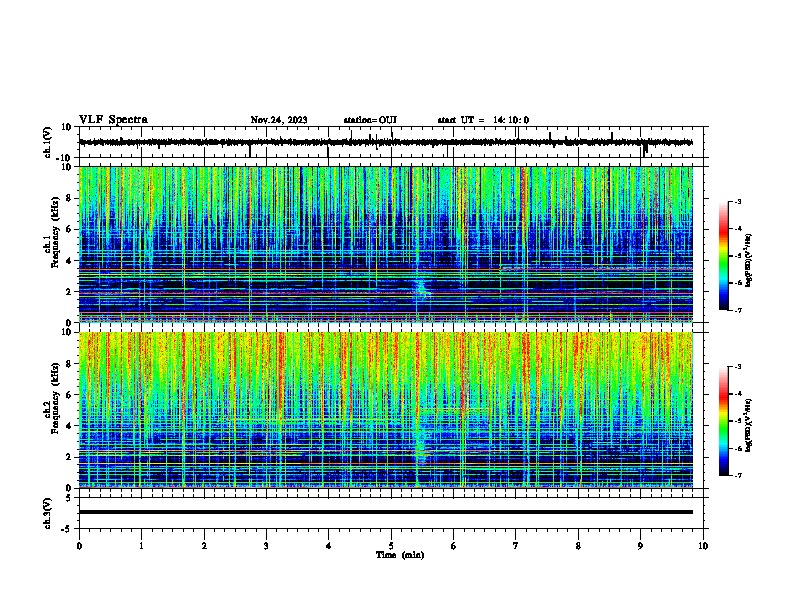Click the time axis tick label "1"

(x=141, y=546)
